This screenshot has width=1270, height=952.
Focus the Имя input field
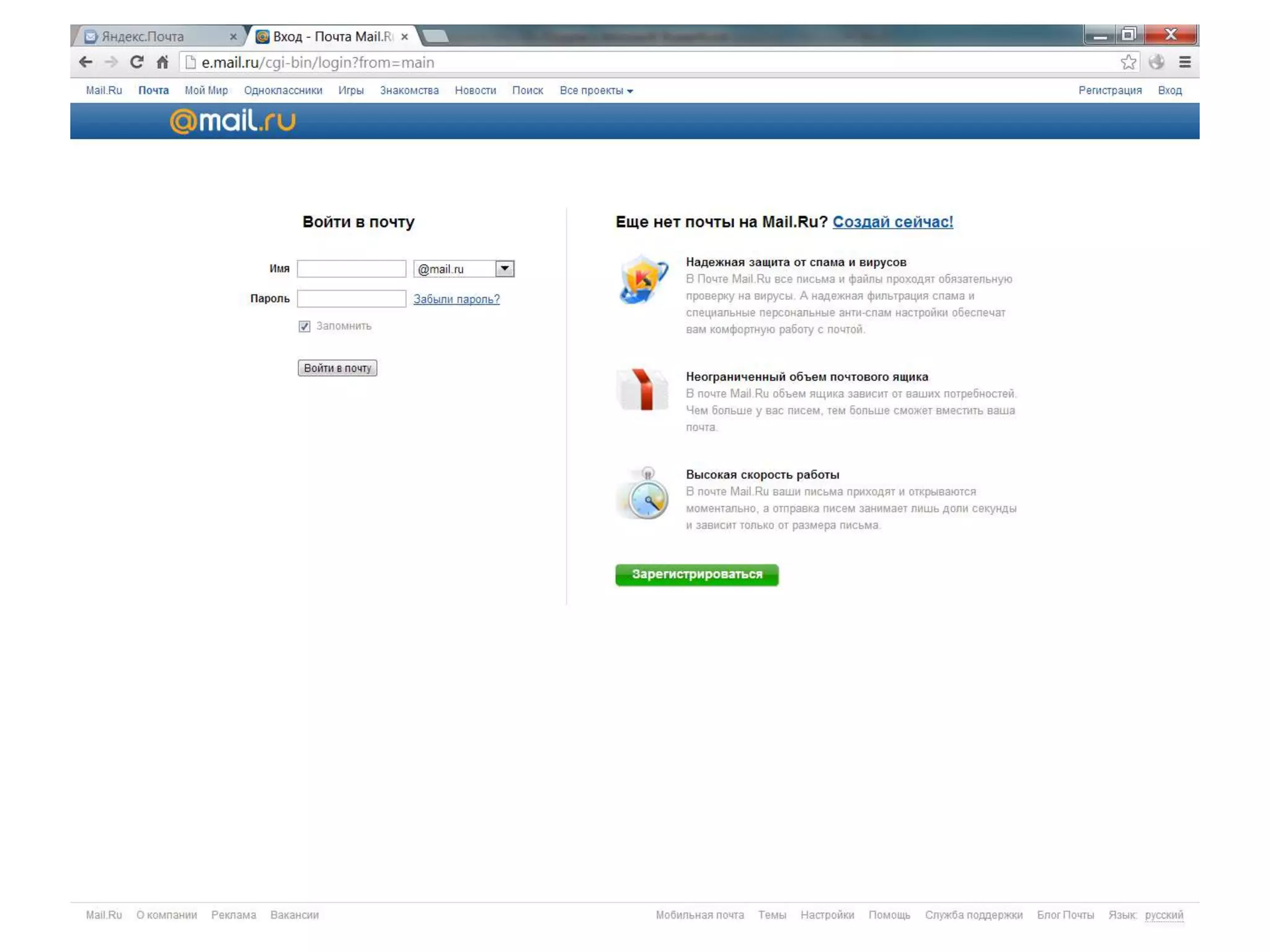tap(351, 268)
